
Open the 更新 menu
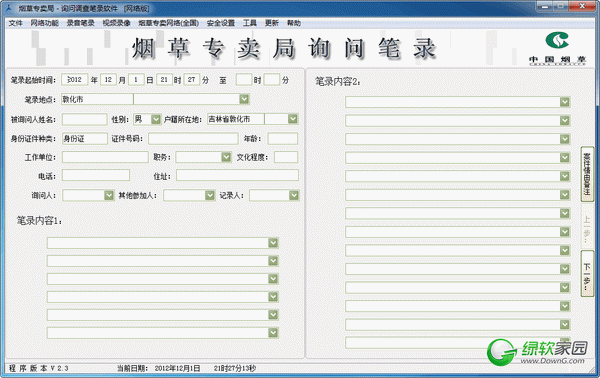tap(272, 23)
